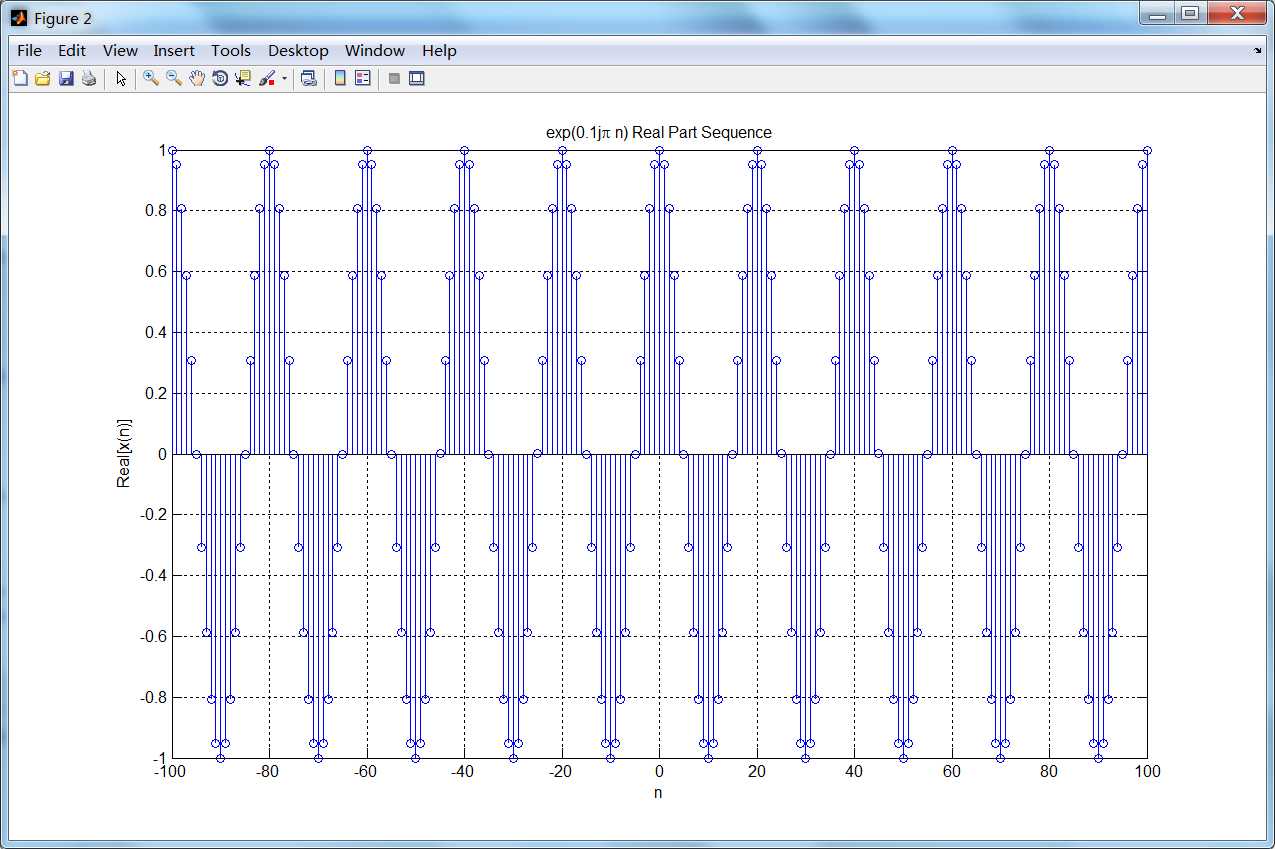This screenshot has height=849, width=1275.
Task: Open the Help menu
Action: pyautogui.click(x=439, y=50)
